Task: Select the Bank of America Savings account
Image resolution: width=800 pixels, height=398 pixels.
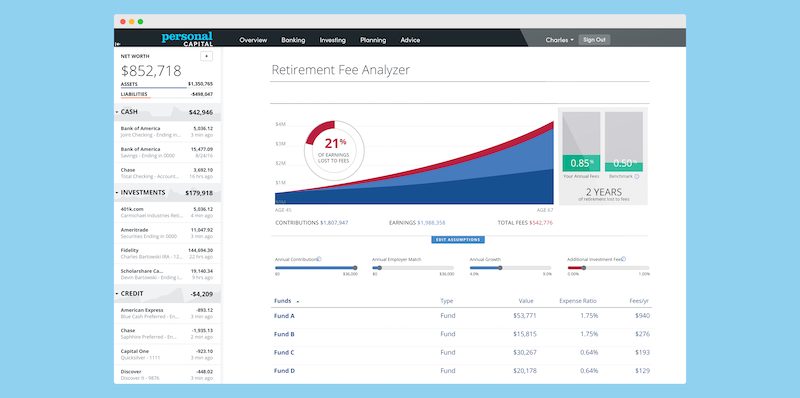Action: (x=167, y=153)
